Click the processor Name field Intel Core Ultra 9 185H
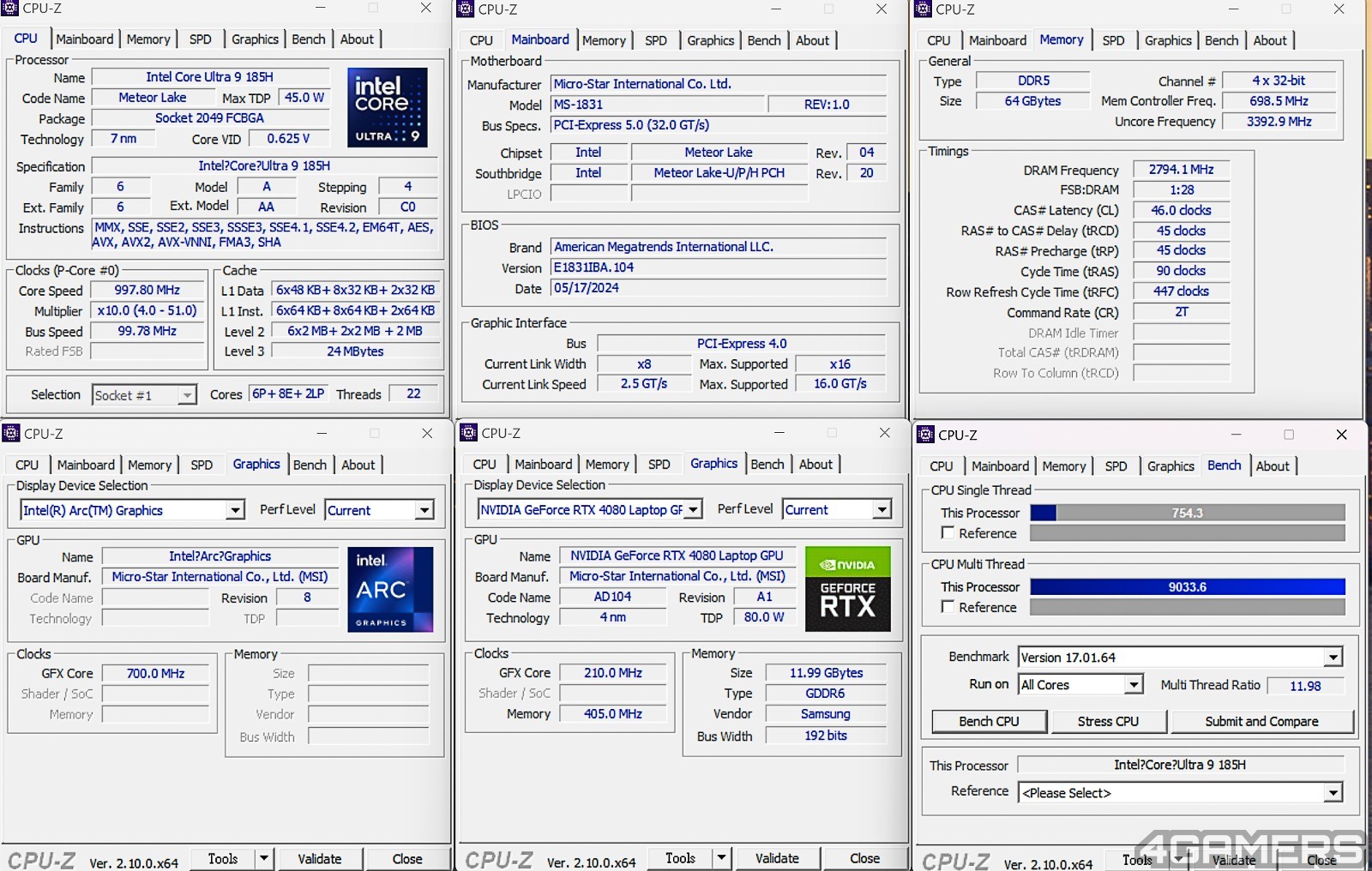The image size is (1372, 871). click(209, 77)
